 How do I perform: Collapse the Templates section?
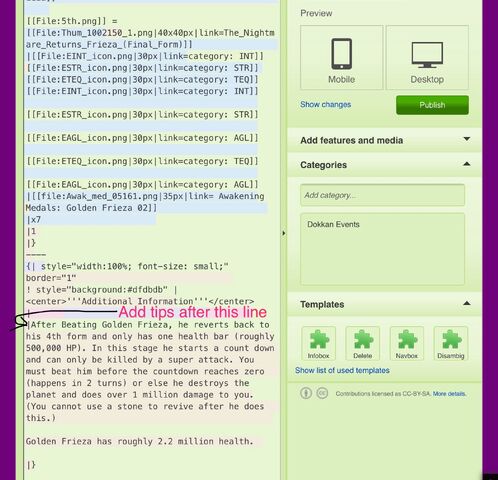click(x=384, y=304)
